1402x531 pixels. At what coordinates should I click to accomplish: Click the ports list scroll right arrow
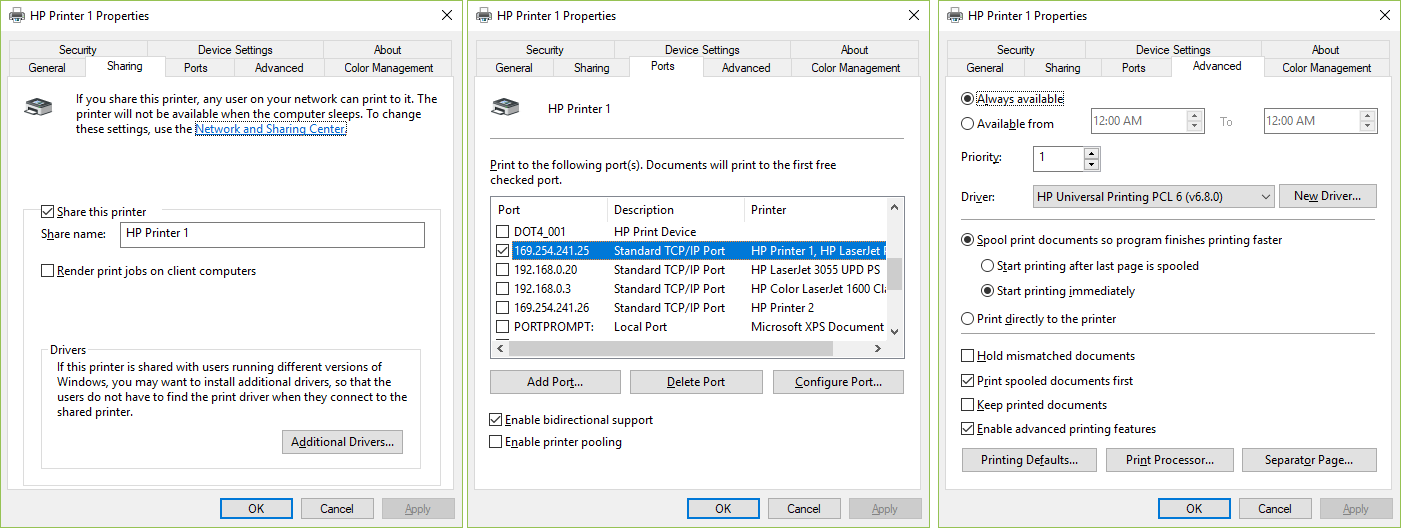tap(879, 349)
